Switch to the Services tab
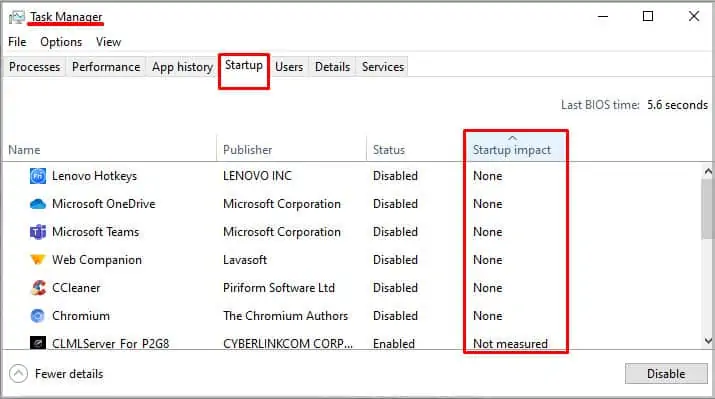Image resolution: width=715 pixels, height=399 pixels. click(383, 67)
